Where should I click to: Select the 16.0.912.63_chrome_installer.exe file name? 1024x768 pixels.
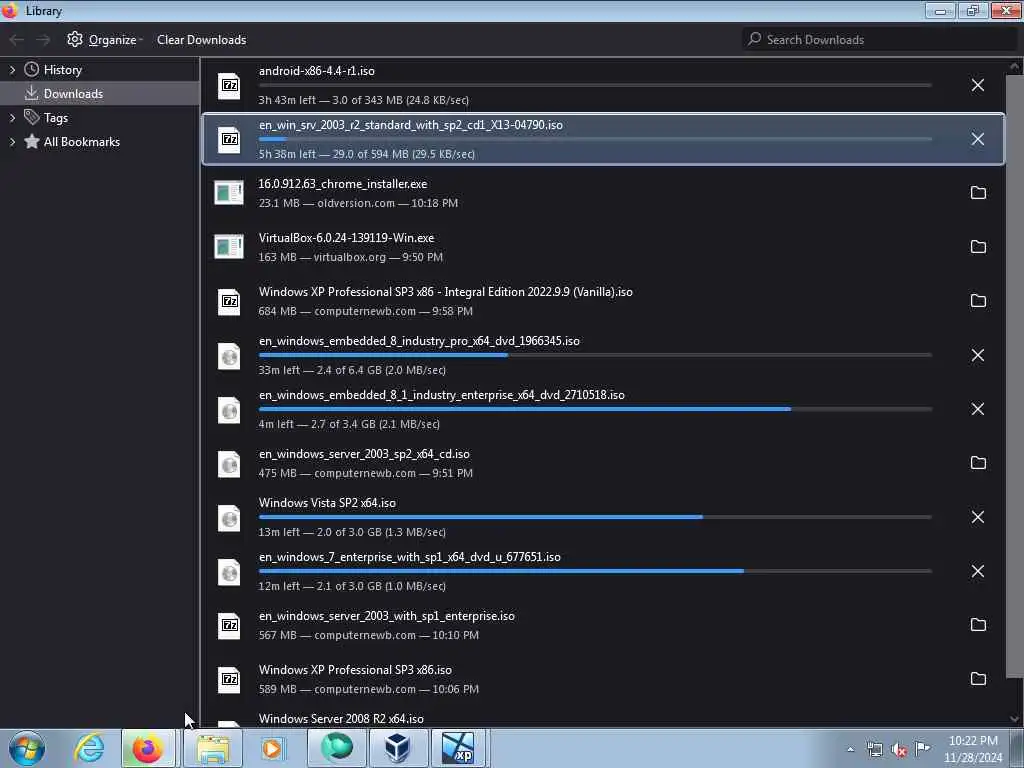click(342, 184)
